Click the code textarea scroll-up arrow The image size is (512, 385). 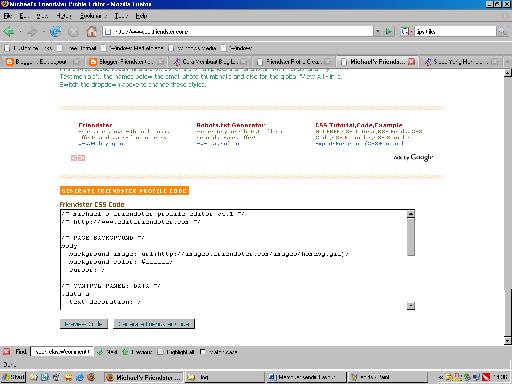(x=411, y=214)
